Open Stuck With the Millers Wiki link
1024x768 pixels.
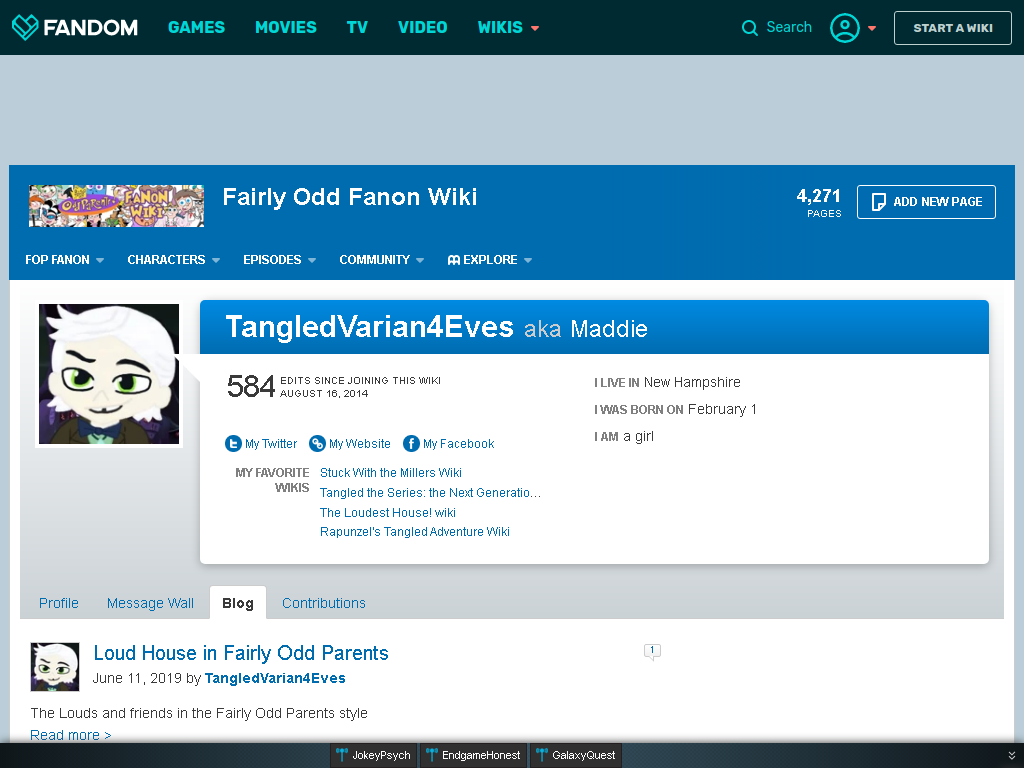click(391, 472)
